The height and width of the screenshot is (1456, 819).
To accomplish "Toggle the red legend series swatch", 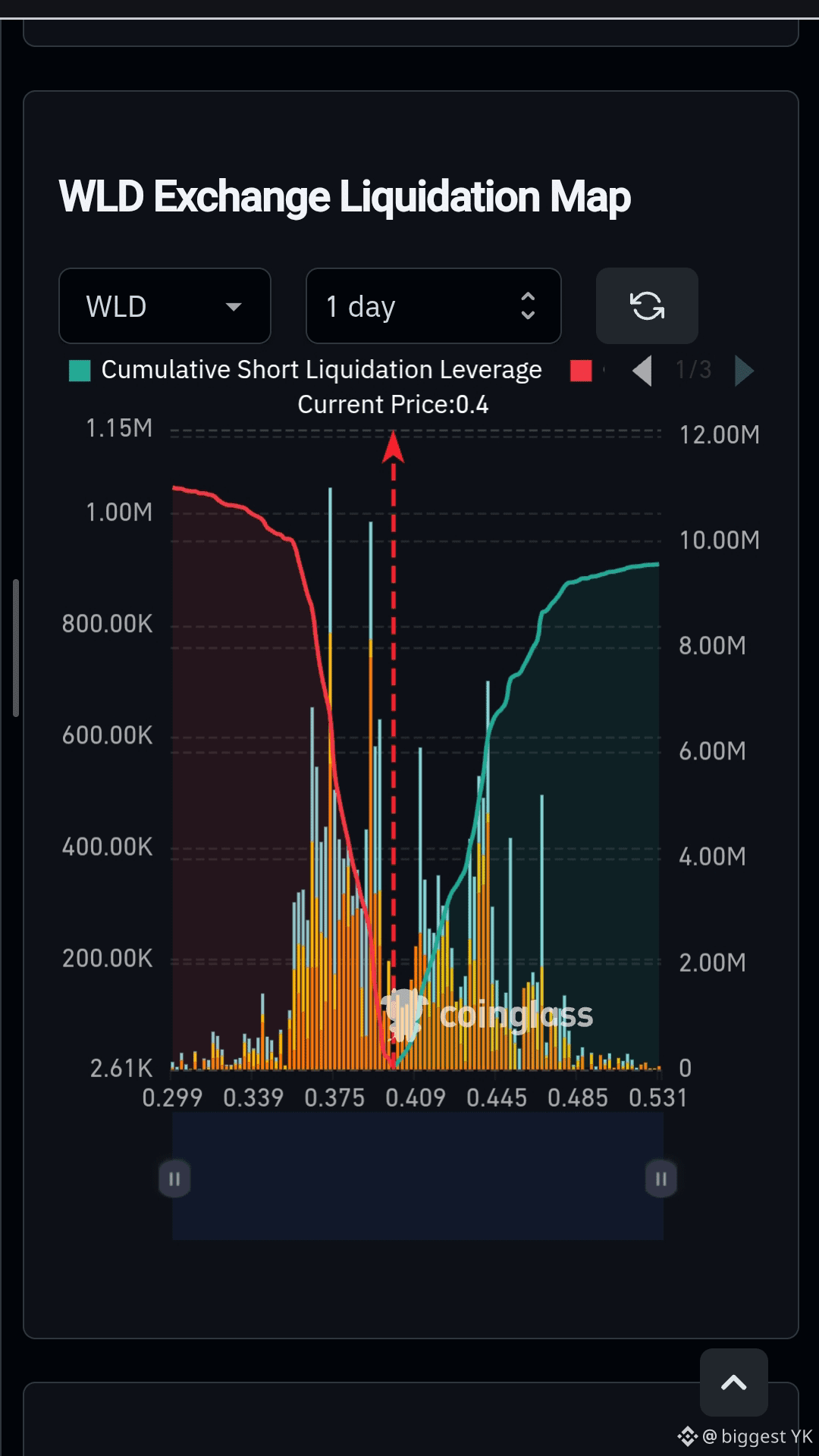I will pyautogui.click(x=581, y=371).
